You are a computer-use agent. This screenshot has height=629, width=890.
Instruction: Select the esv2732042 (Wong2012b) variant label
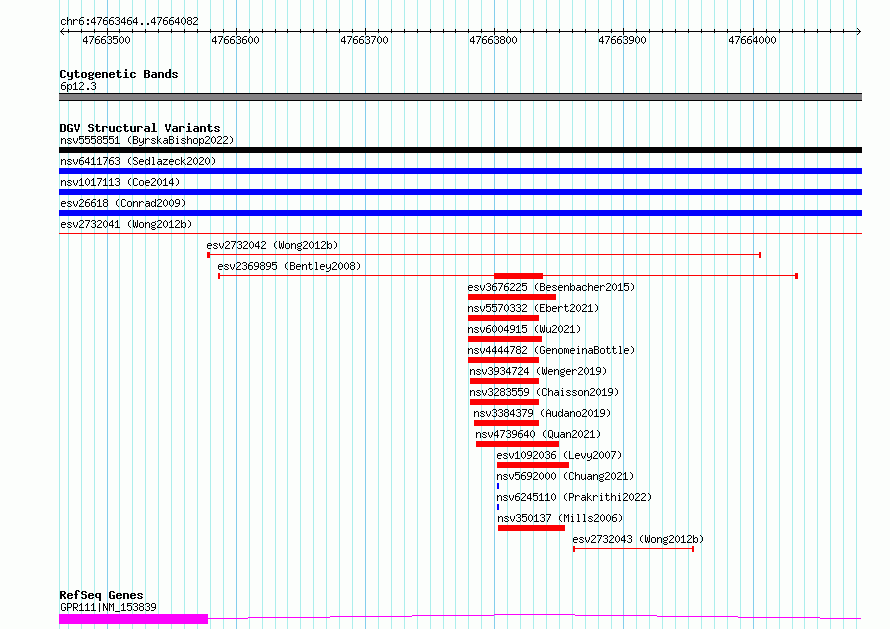272,245
